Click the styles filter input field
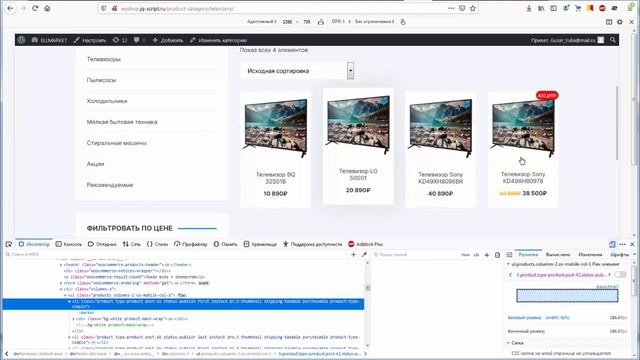Screen dimensions: 640x360 [x=414, y=254]
